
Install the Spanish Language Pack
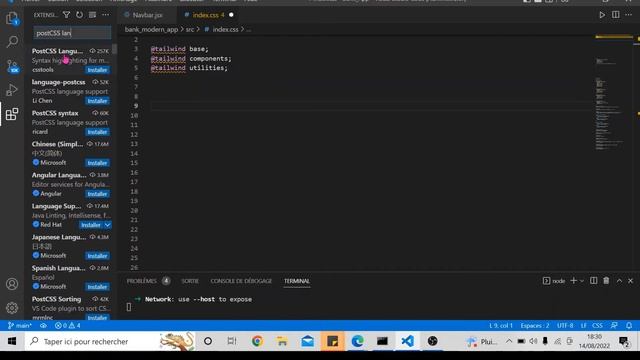(97, 287)
